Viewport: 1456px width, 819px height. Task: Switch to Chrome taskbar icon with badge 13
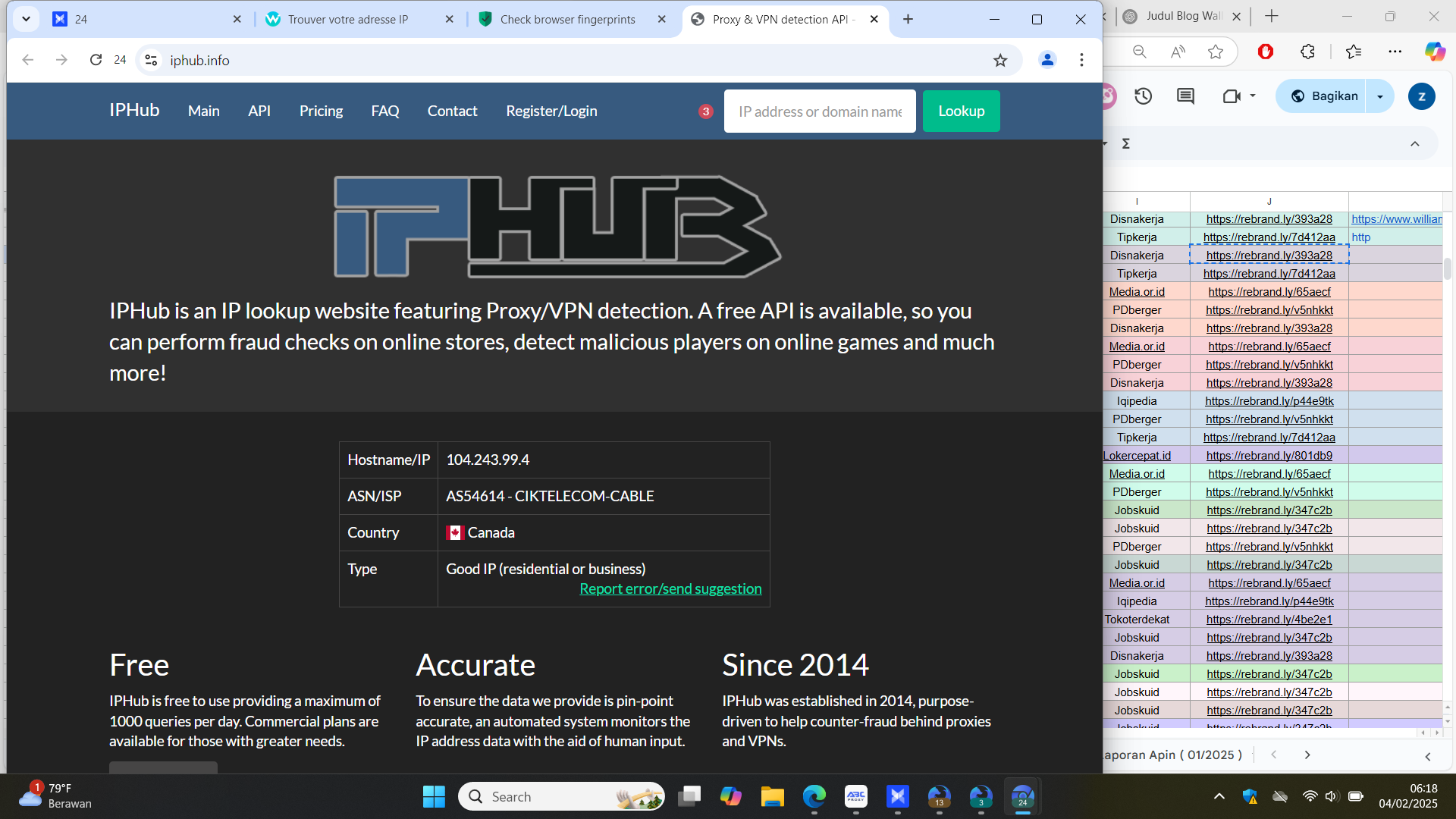pos(939,796)
